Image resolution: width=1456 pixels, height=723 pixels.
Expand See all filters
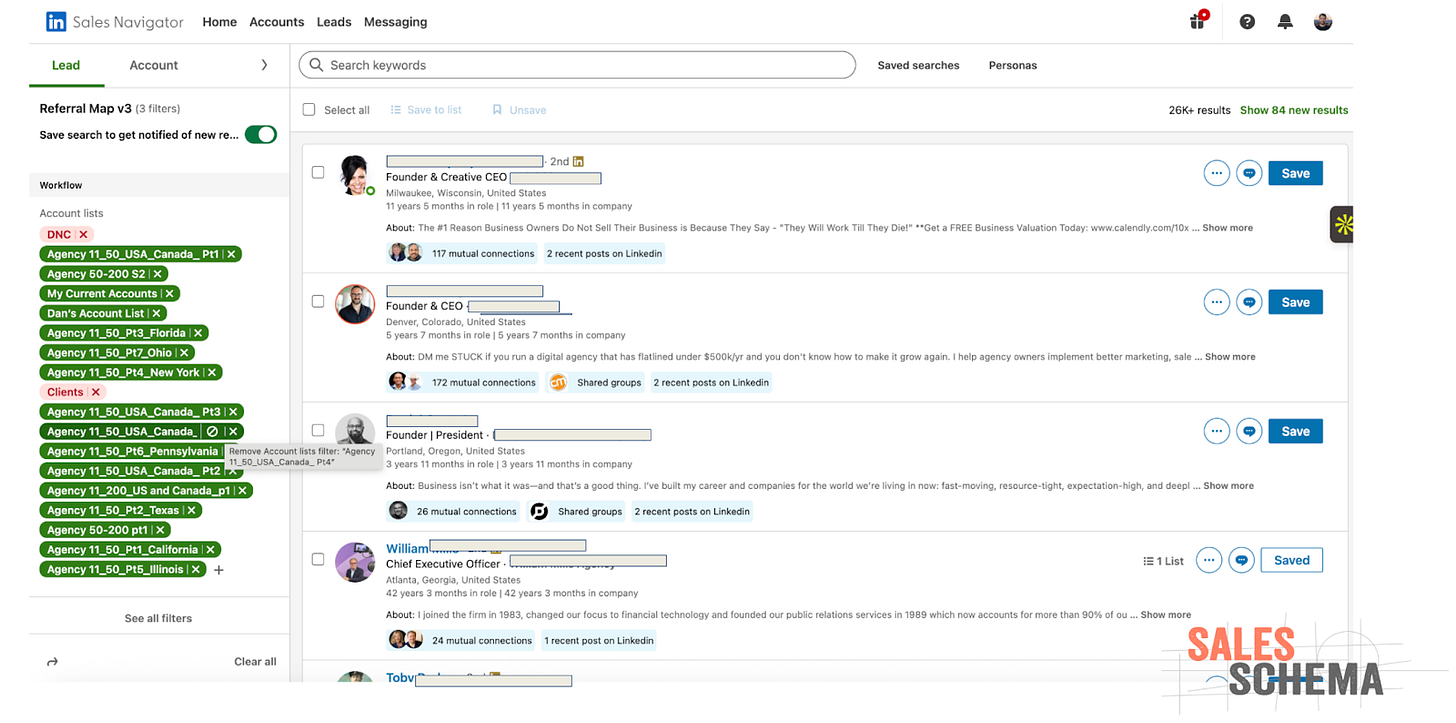point(158,618)
